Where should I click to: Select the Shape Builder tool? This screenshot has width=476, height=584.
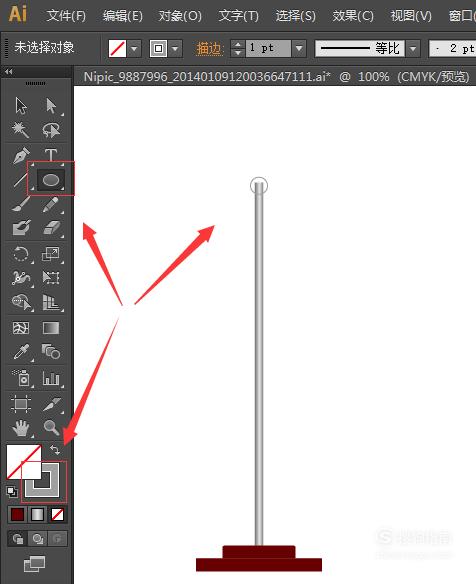[x=21, y=302]
